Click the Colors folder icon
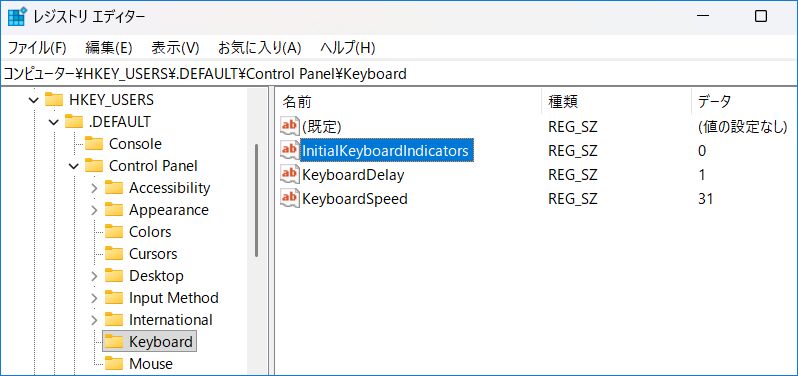This screenshot has width=798, height=376. click(114, 232)
